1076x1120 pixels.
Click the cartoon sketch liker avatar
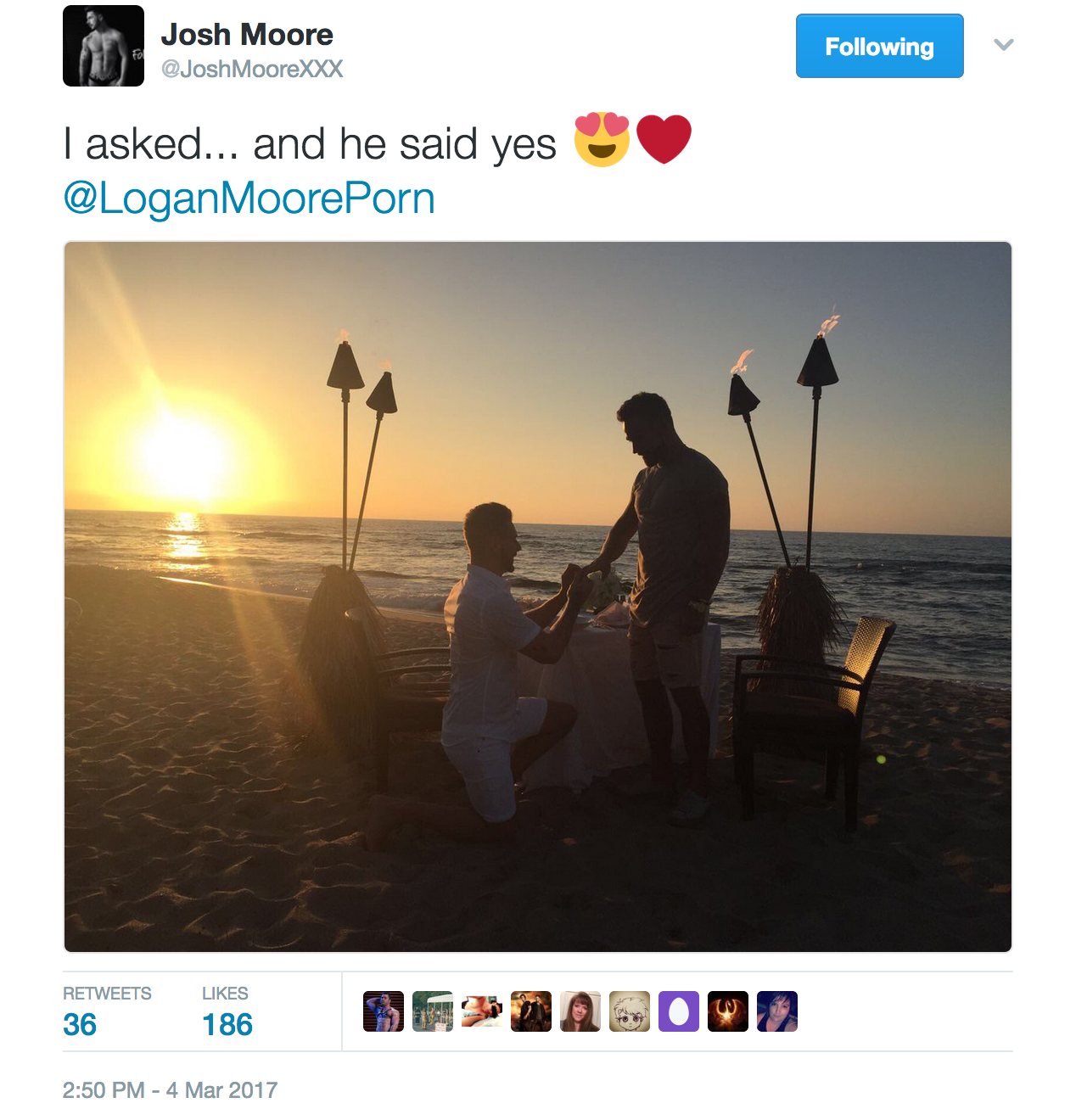[x=630, y=1011]
